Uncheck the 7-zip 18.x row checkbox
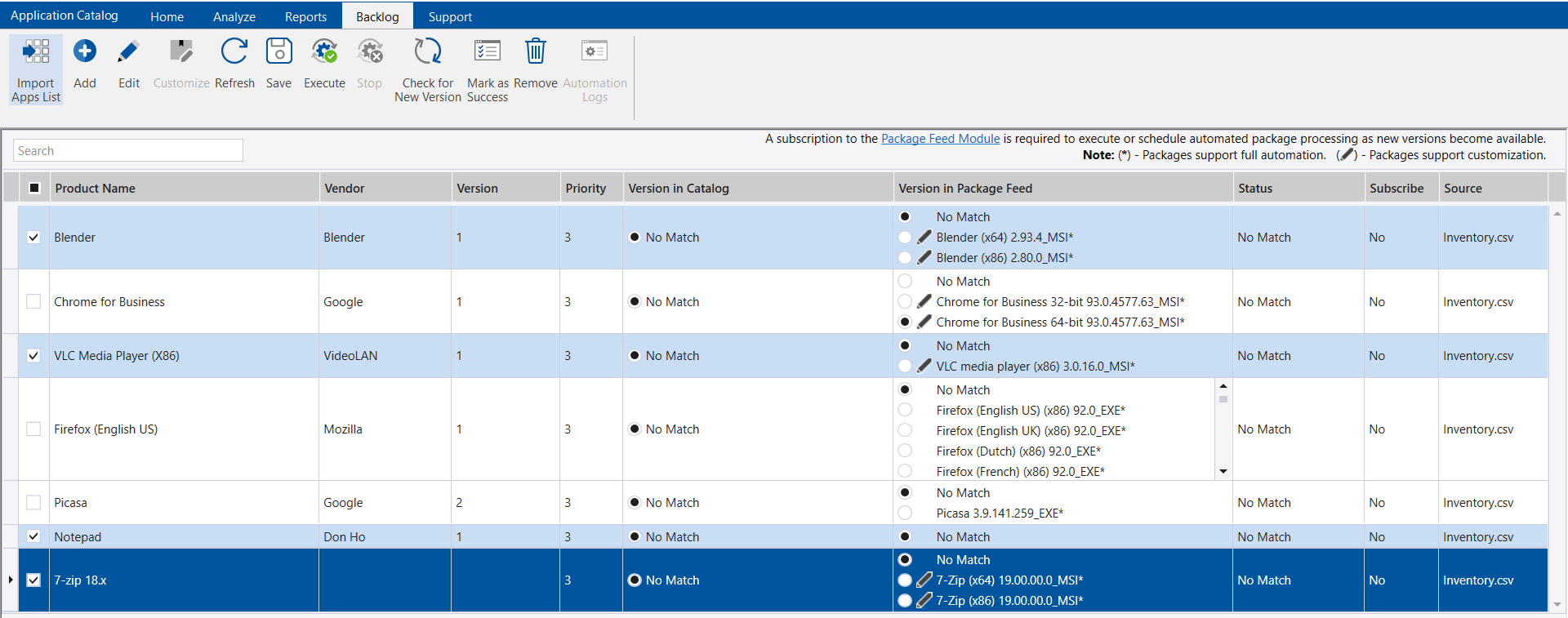1568x618 pixels. 33,580
